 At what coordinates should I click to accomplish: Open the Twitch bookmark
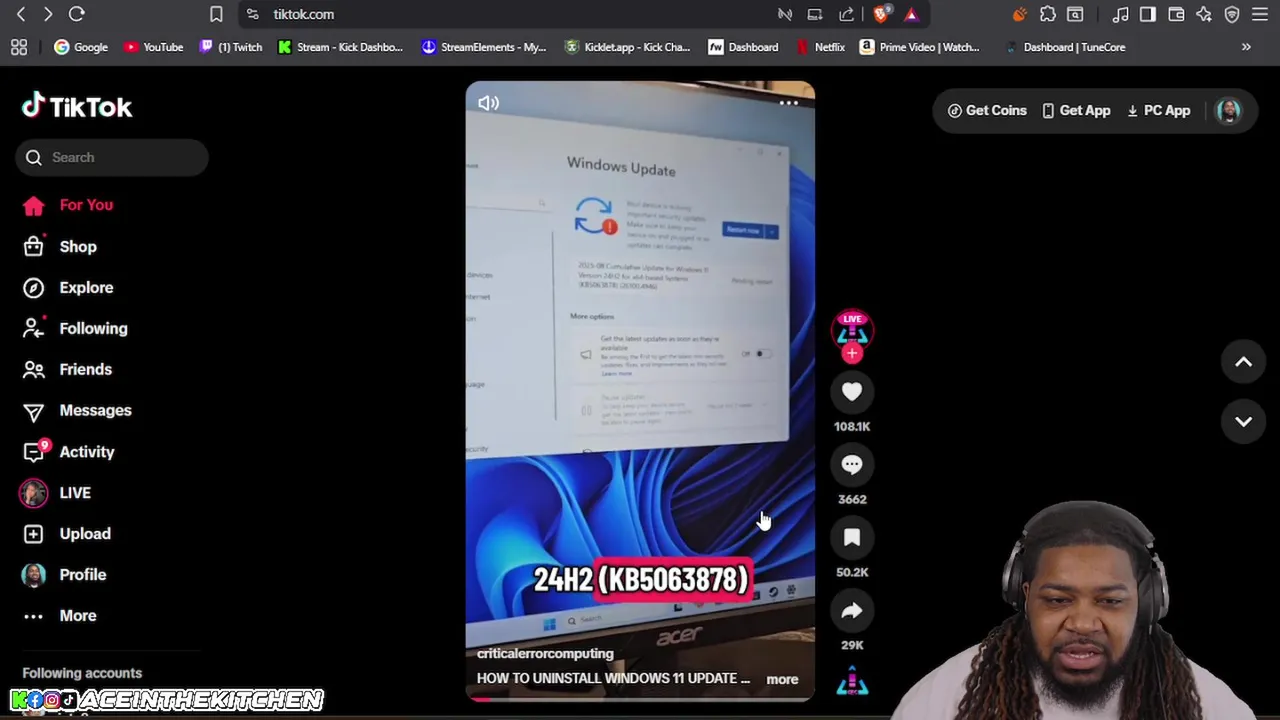(231, 47)
